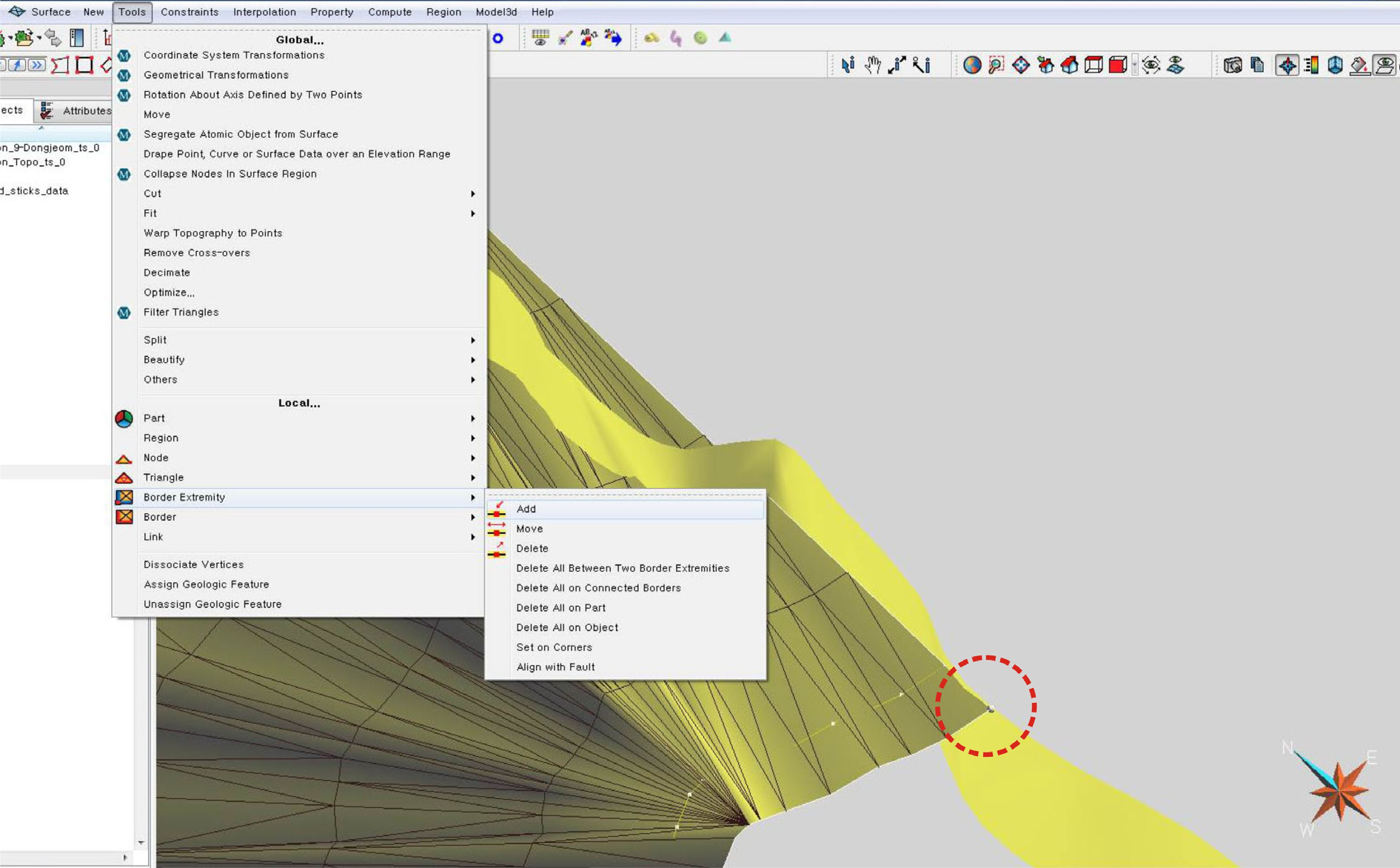This screenshot has height=868, width=1400.
Task: Select the hand pan tool
Action: 873,65
